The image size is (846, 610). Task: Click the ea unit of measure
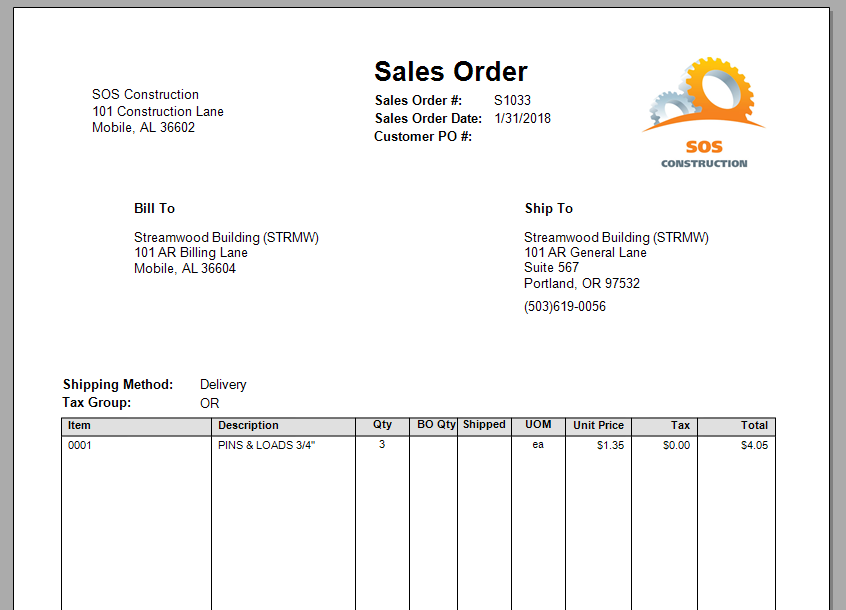(x=538, y=445)
